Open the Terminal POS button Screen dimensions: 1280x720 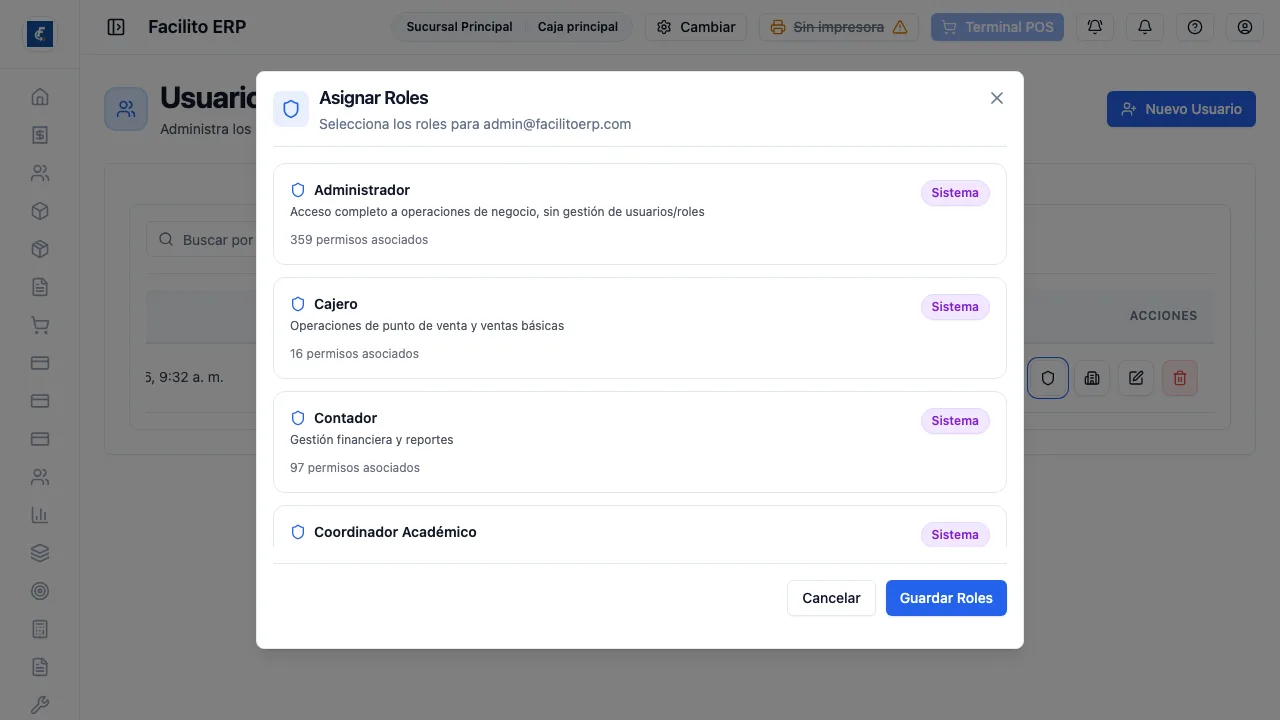click(x=997, y=27)
